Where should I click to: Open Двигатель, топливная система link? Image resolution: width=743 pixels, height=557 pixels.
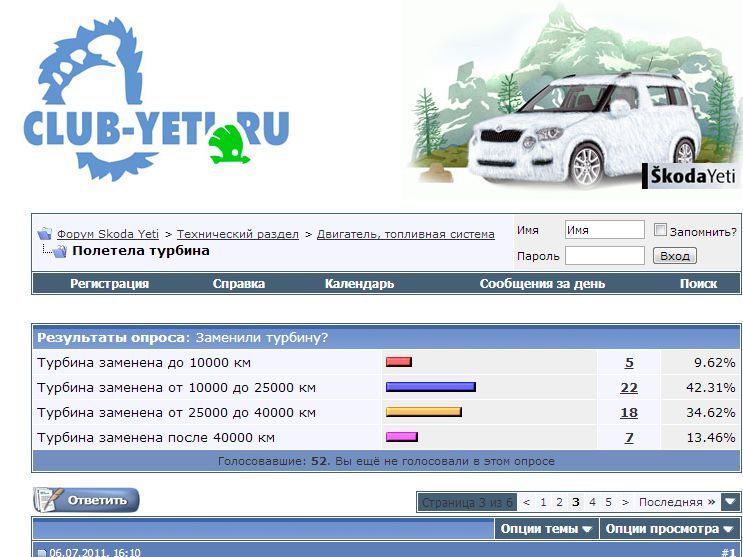(x=406, y=234)
